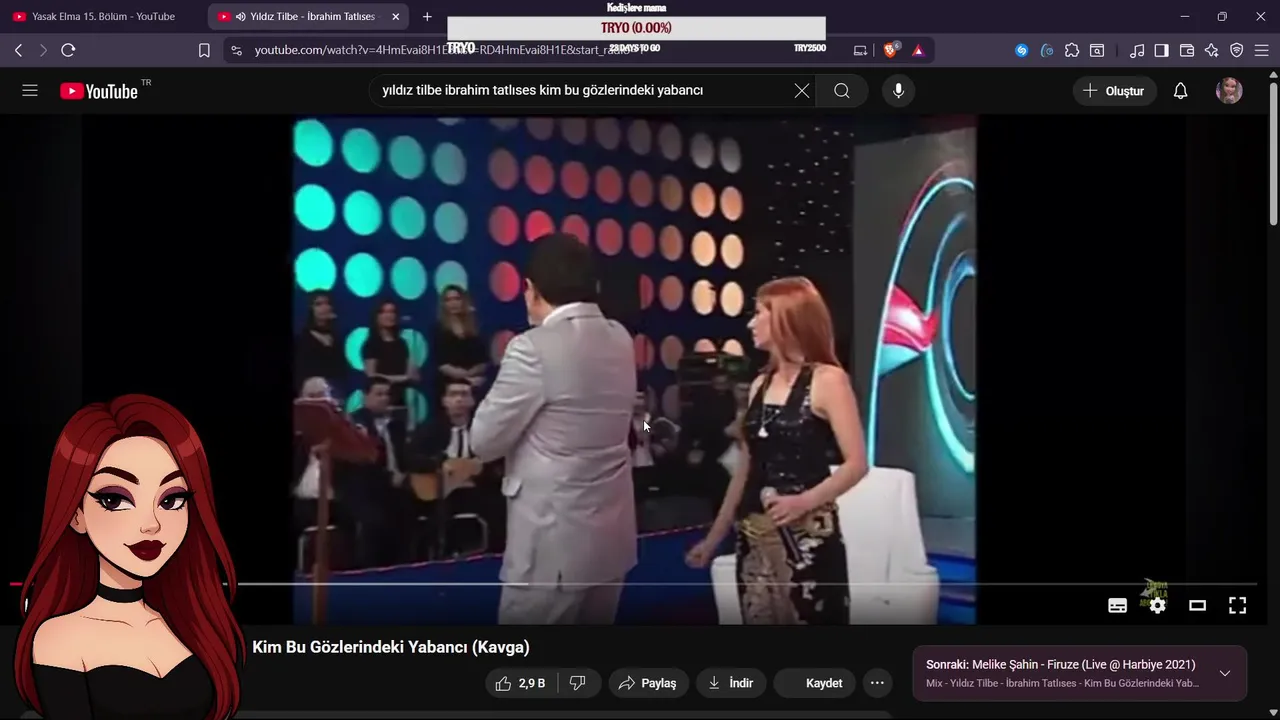
Task: Clear the search query with the X
Action: pyautogui.click(x=802, y=91)
